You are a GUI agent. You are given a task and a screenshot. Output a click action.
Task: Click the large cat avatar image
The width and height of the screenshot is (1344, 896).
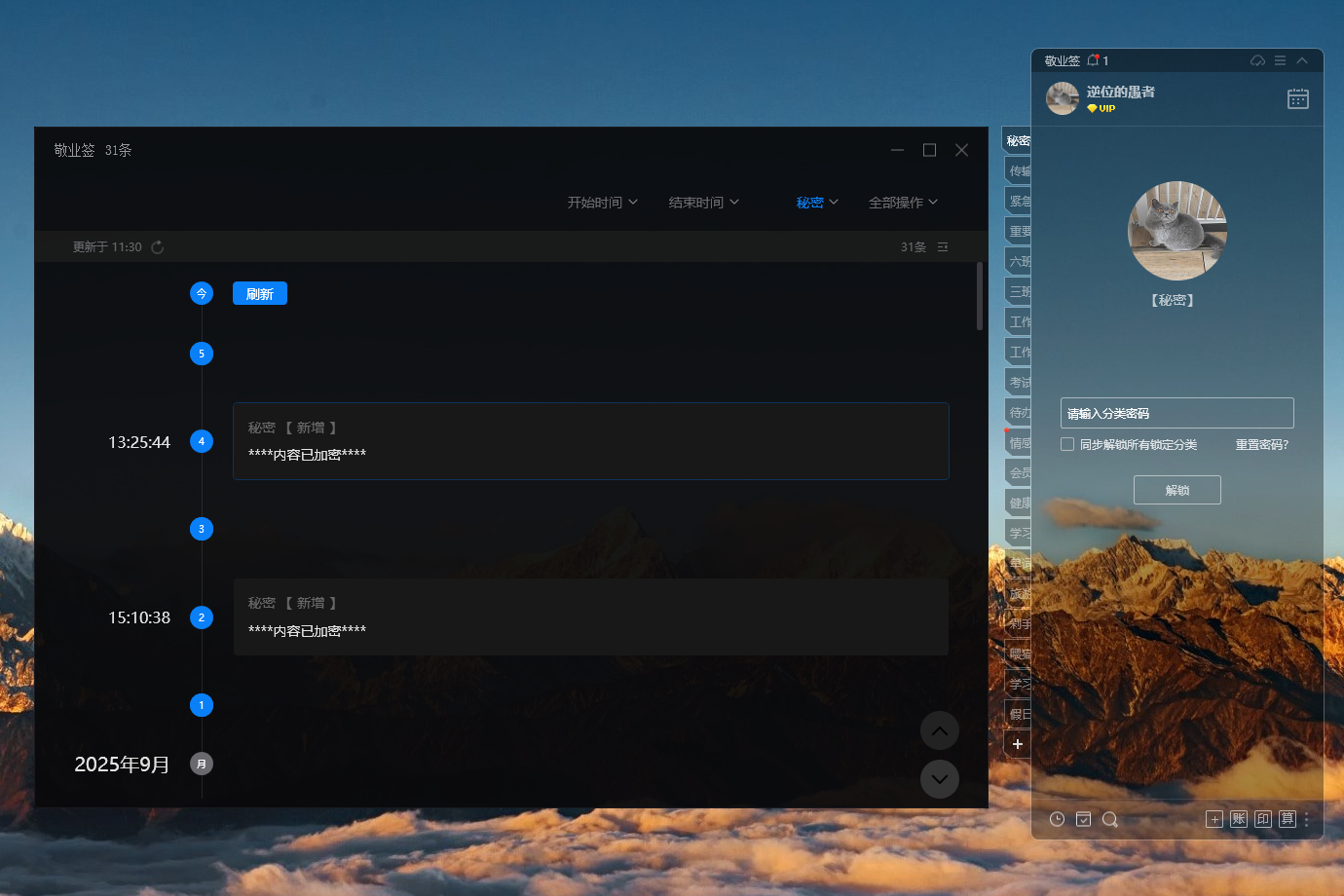point(1177,231)
